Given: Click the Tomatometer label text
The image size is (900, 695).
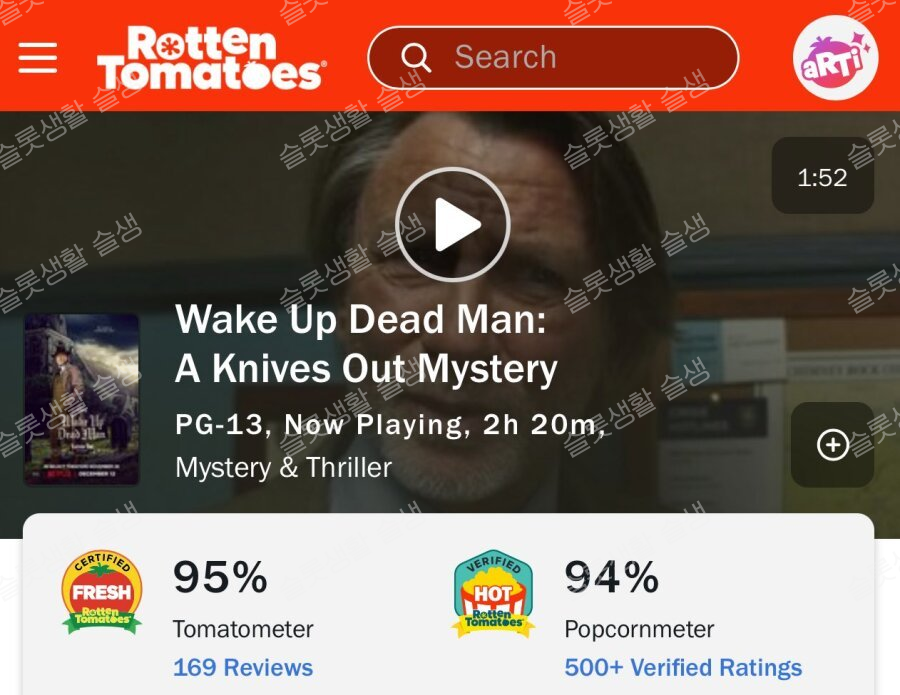Looking at the screenshot, I should (x=243, y=630).
